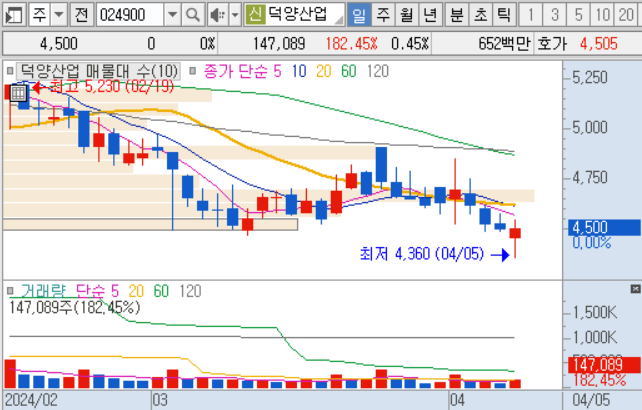642x410 pixels.
Task: Click the green 신 badge icon
Action: tap(255, 15)
